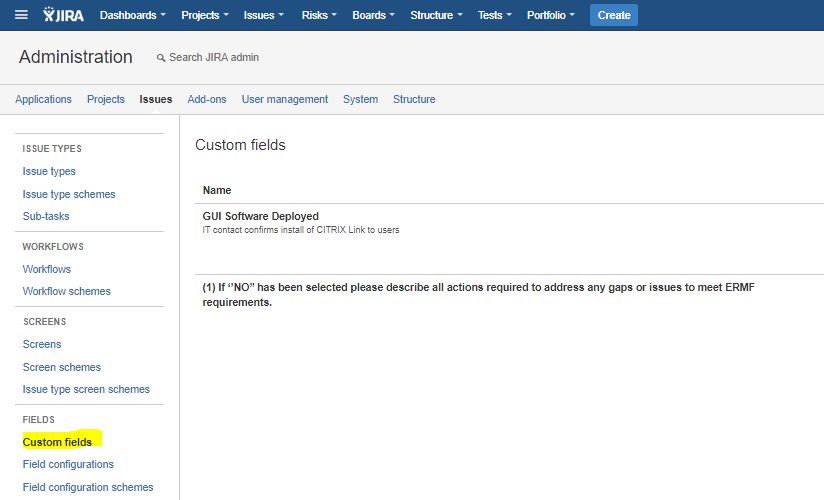
Task: Open the Dashboards dropdown menu
Action: point(132,15)
